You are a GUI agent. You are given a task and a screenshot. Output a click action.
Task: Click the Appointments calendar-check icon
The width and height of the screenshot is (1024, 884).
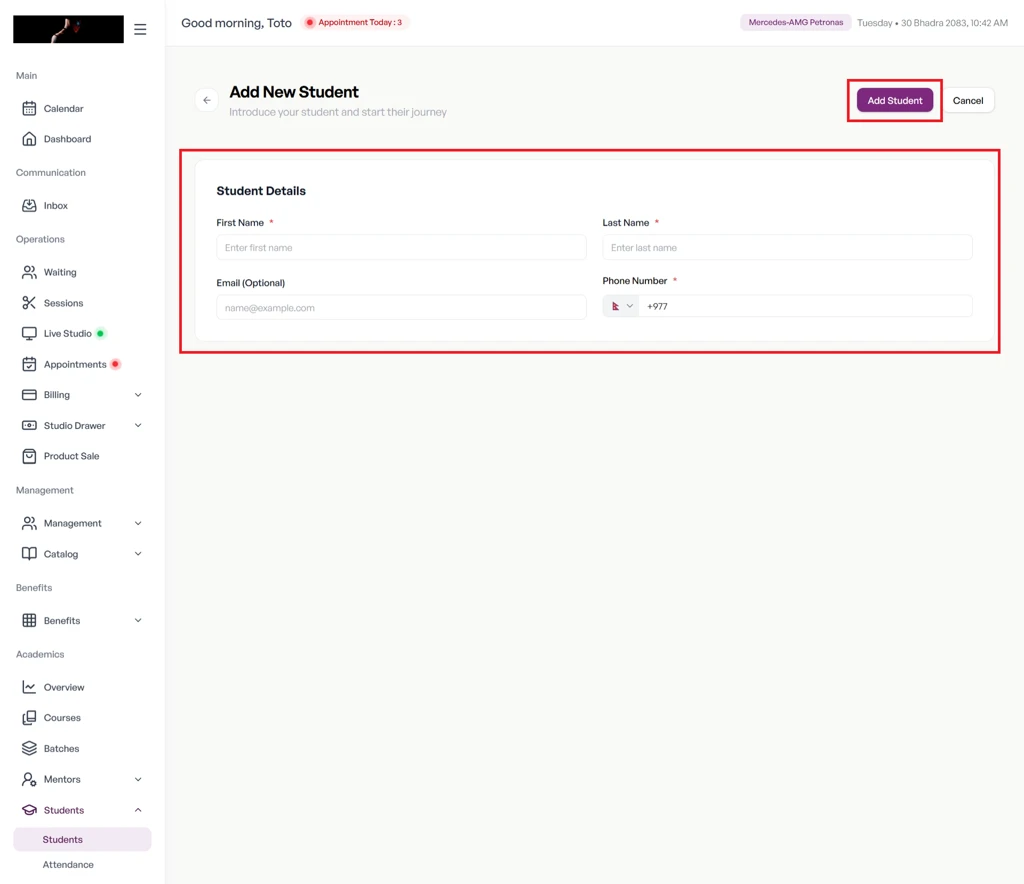29,364
